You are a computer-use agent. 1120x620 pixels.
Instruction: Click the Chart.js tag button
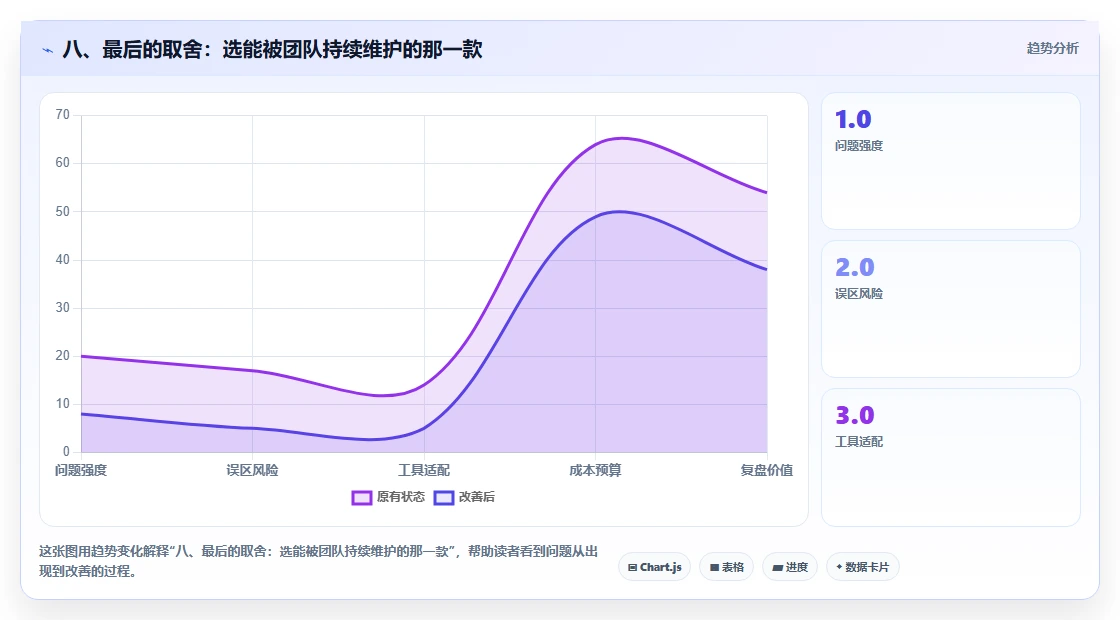[x=654, y=567]
